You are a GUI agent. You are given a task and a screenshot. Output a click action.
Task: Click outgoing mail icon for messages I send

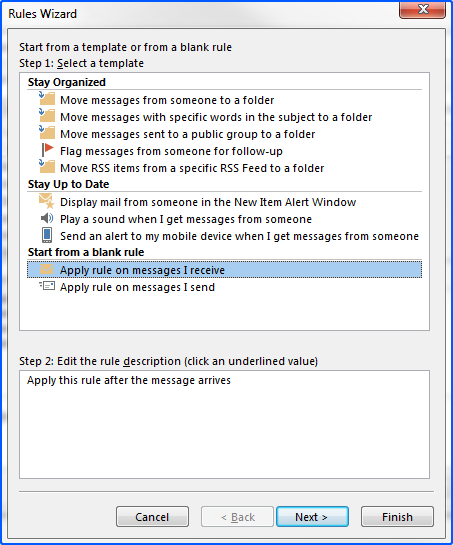tap(47, 286)
